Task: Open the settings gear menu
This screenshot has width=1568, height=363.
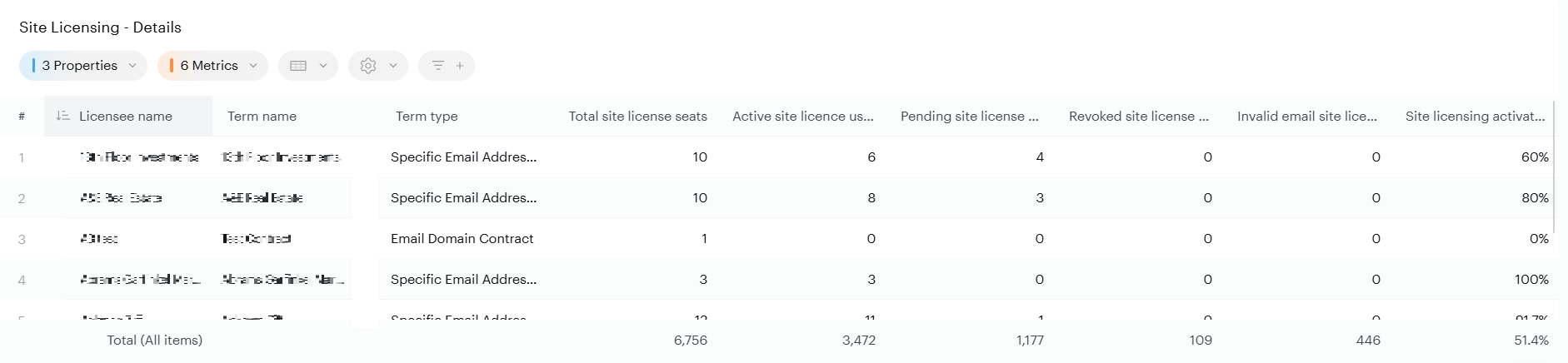Action: pos(377,66)
